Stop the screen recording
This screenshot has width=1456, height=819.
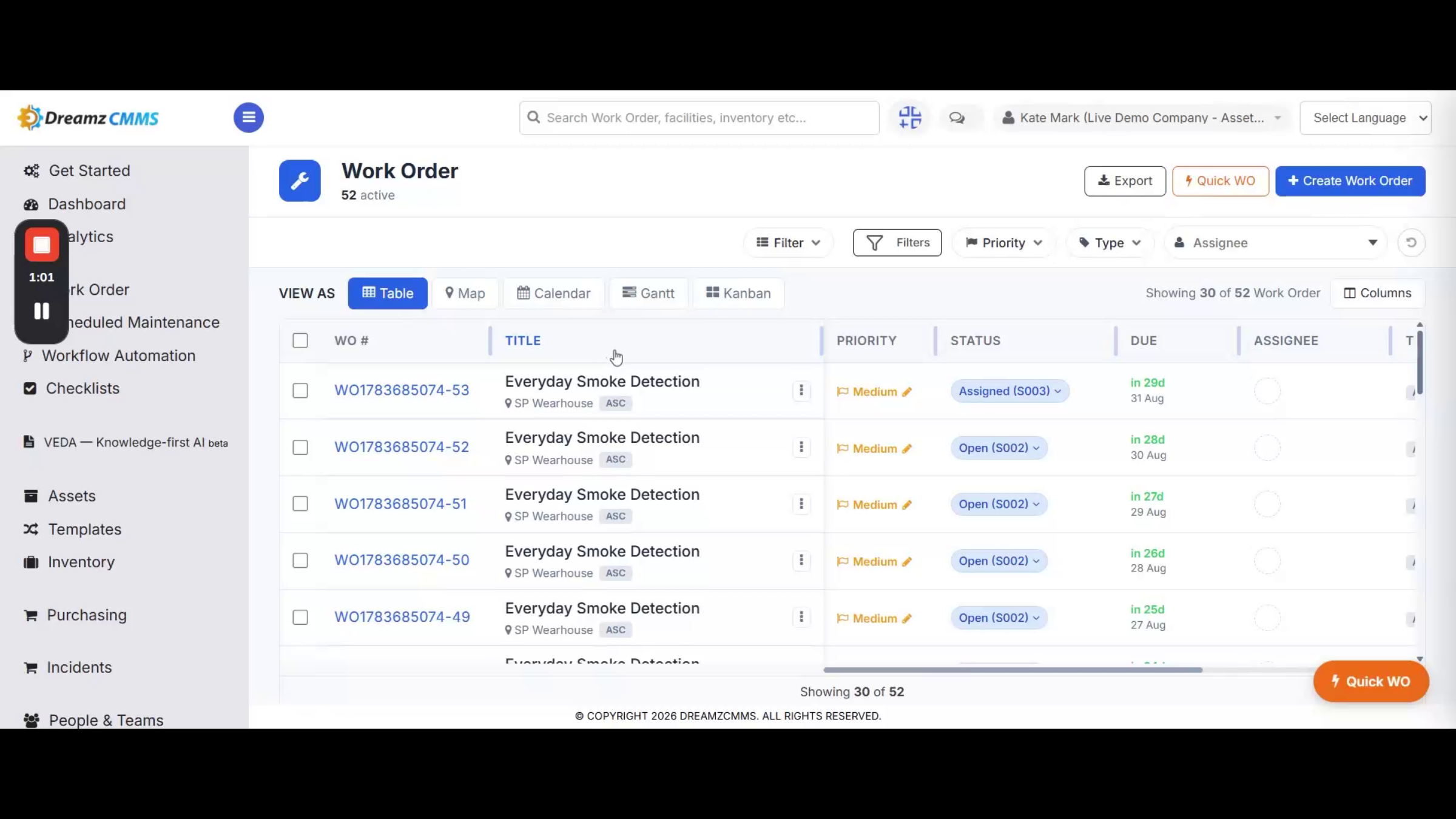tap(42, 244)
